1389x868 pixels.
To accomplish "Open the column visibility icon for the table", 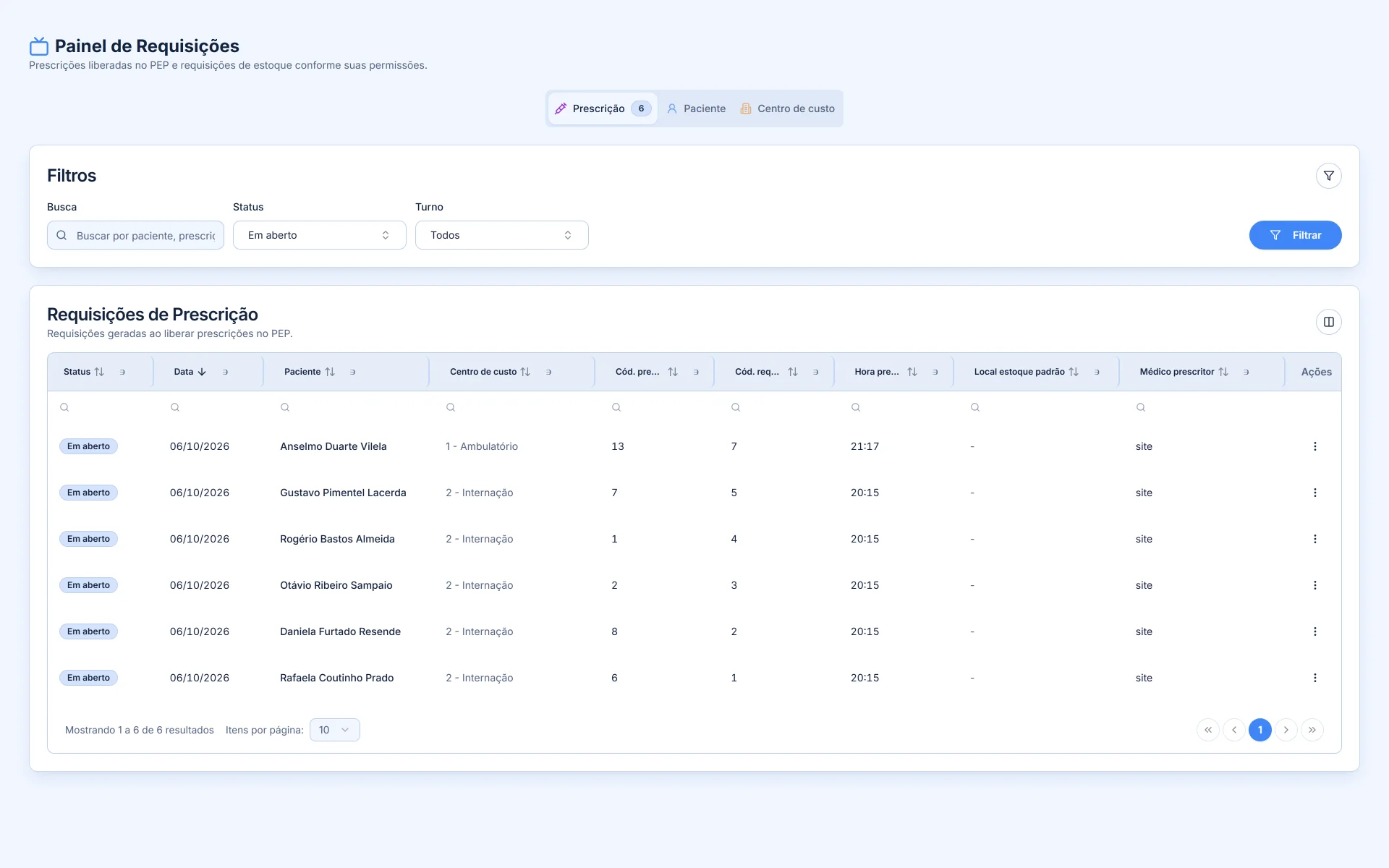I will click(x=1328, y=322).
